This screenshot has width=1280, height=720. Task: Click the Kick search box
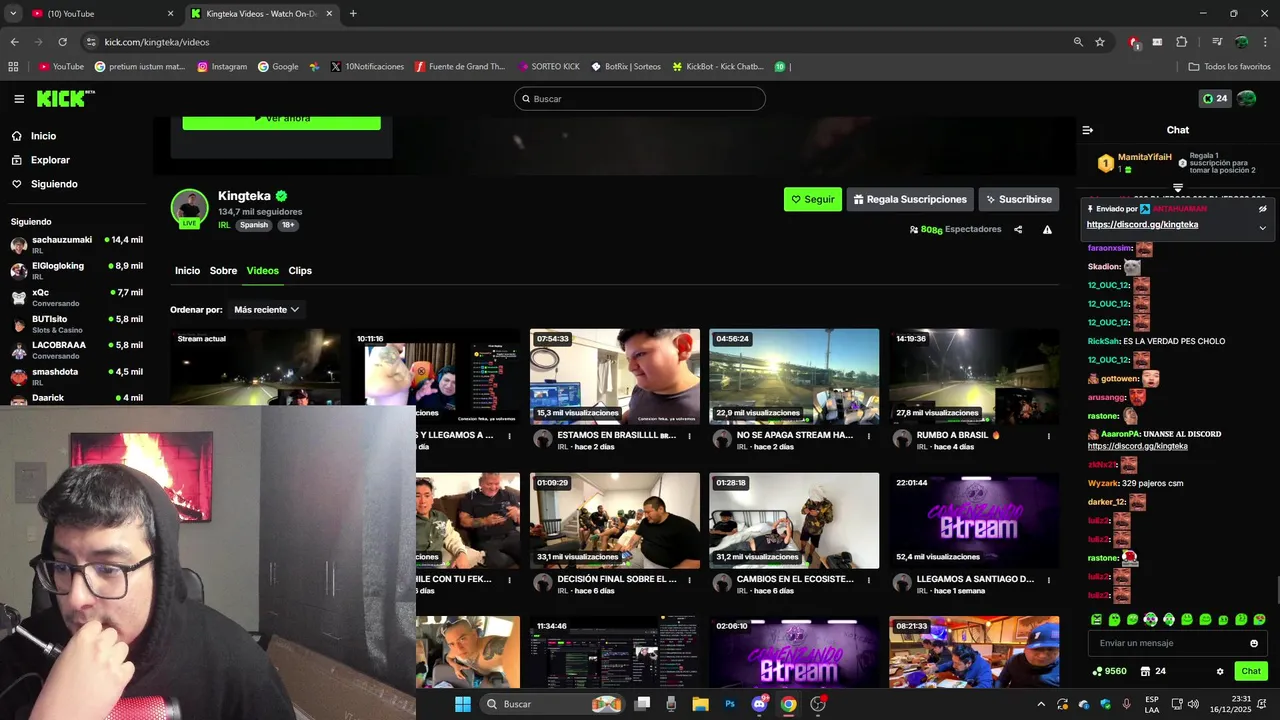click(640, 99)
